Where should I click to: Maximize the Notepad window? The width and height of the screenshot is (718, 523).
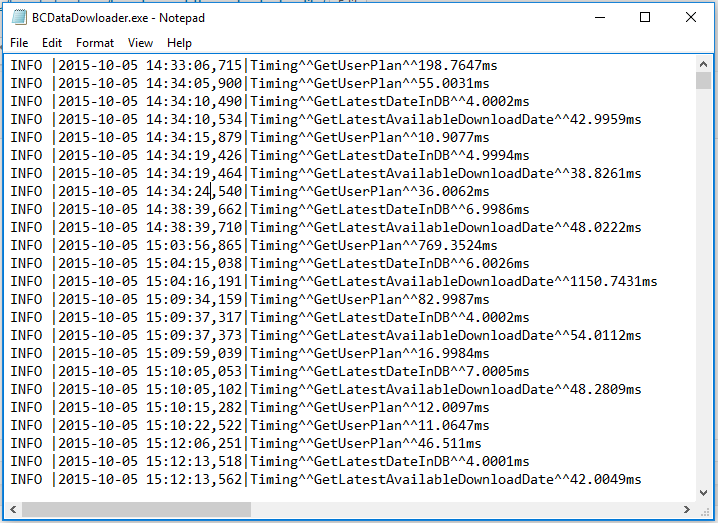tap(645, 17)
